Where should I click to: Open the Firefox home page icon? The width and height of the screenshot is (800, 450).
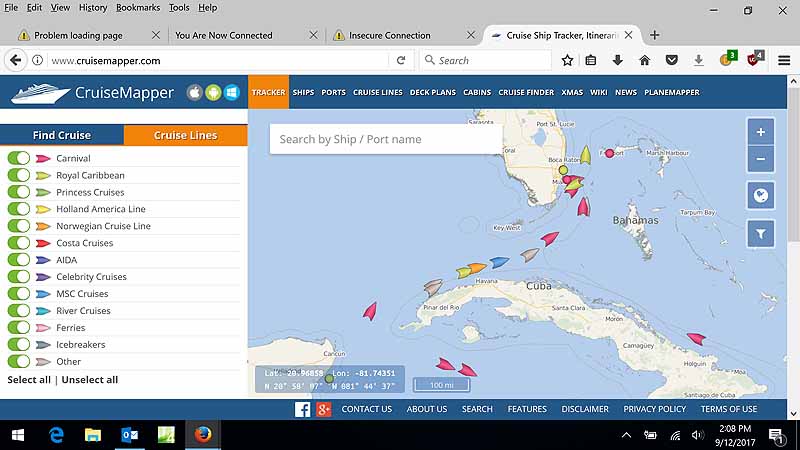pos(644,60)
